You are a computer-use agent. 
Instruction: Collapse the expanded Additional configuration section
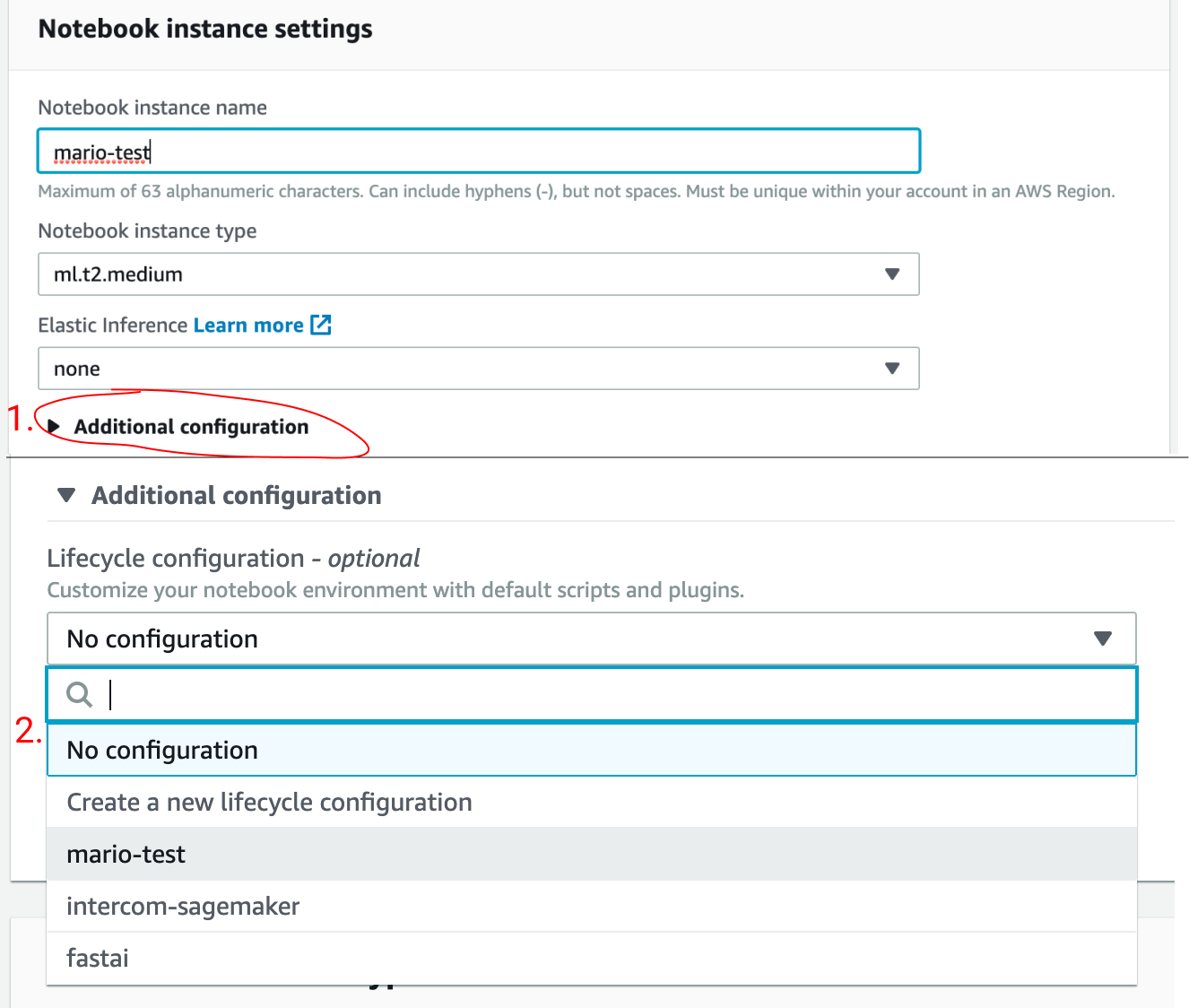236,496
